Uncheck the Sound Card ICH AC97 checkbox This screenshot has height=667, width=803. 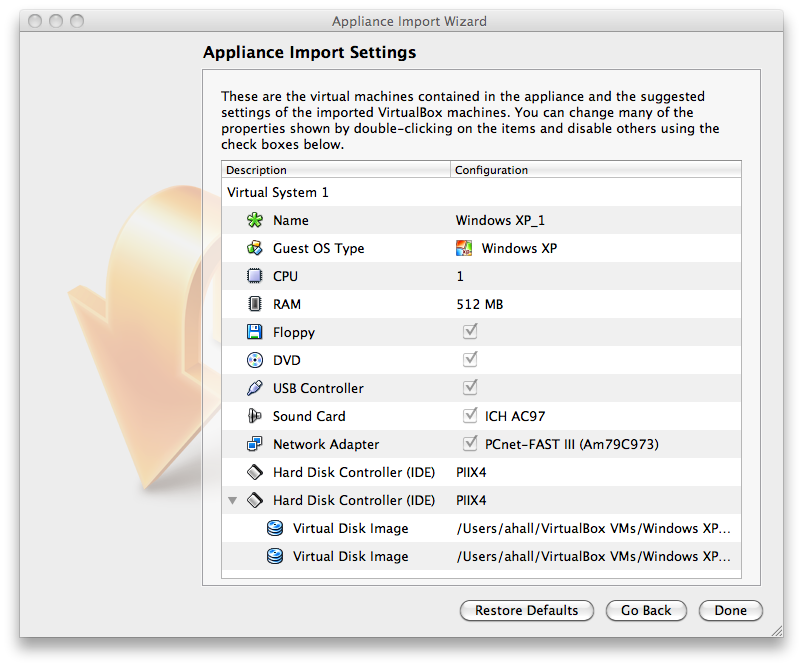point(470,415)
